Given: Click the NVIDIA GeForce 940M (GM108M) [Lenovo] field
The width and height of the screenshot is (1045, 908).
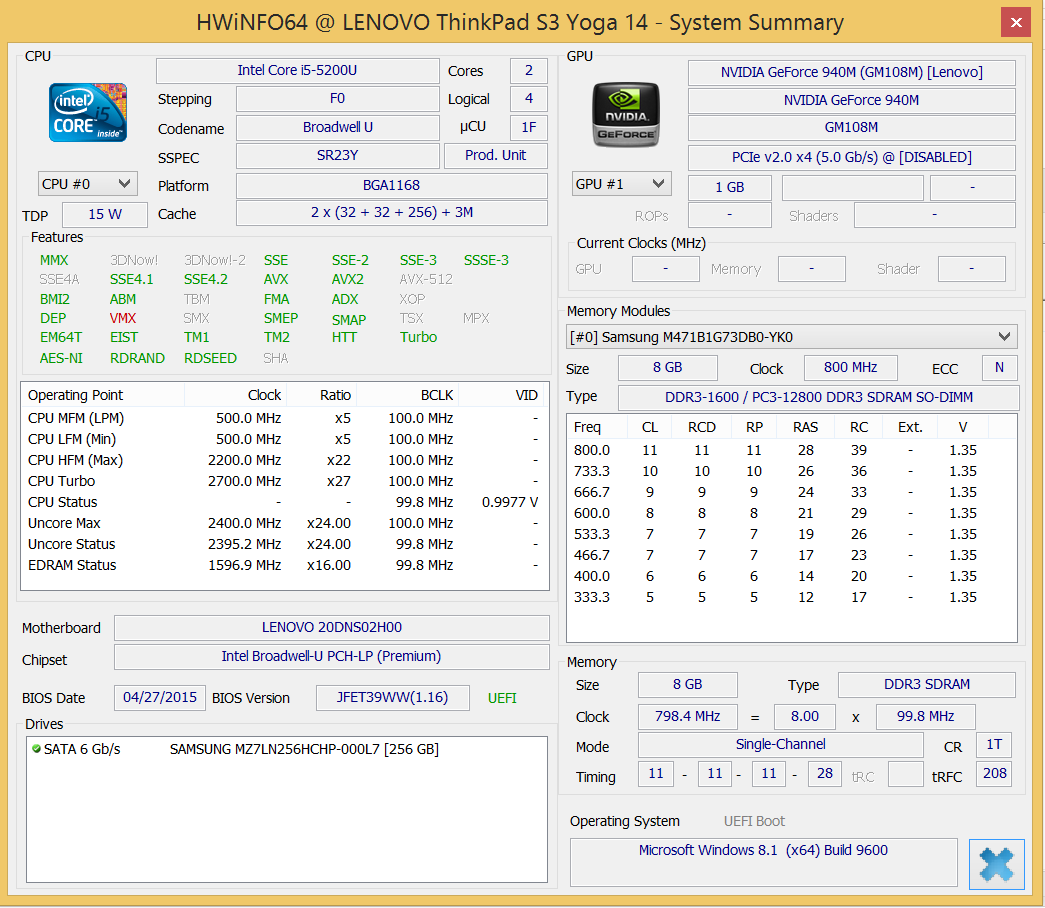Looking at the screenshot, I should 851,73.
